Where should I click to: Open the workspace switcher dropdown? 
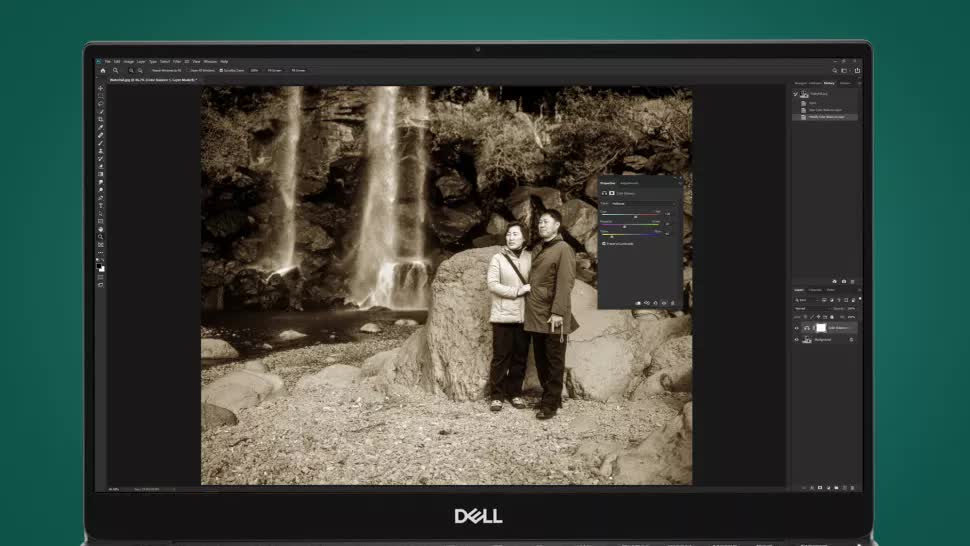[846, 70]
